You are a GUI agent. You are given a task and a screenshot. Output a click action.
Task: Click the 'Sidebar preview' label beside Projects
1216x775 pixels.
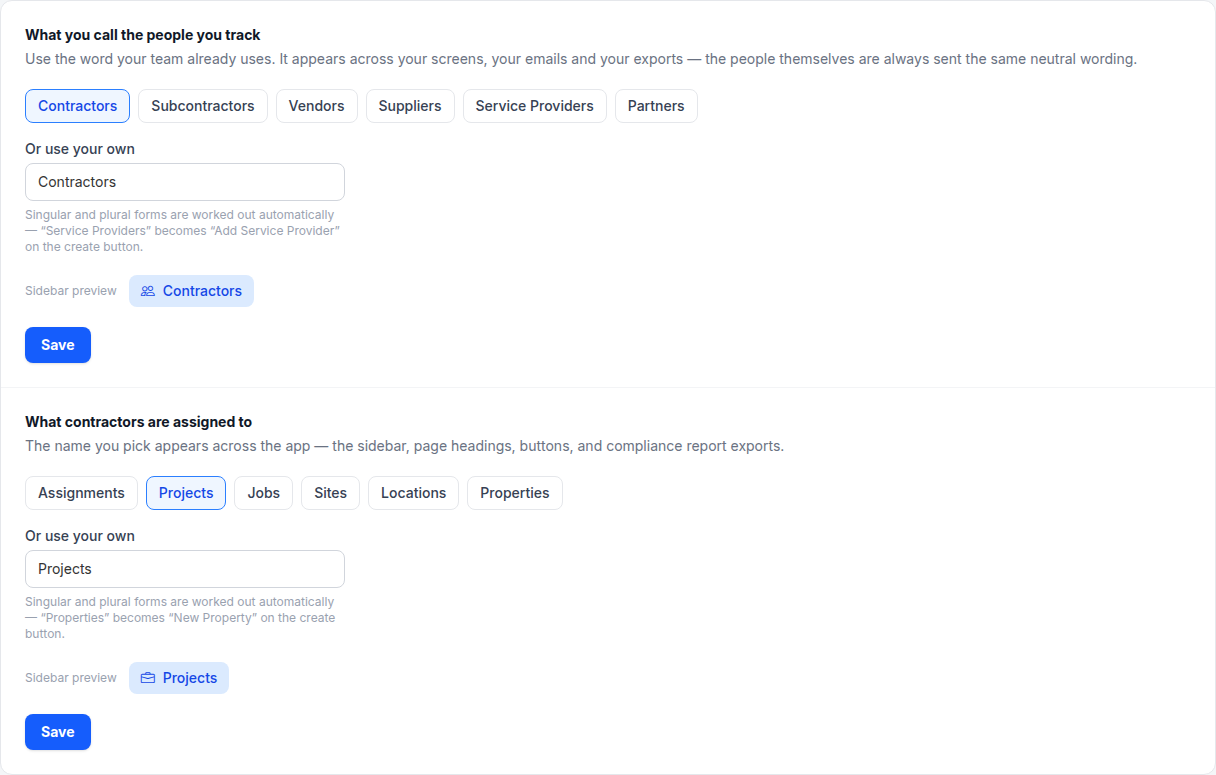[x=71, y=678]
